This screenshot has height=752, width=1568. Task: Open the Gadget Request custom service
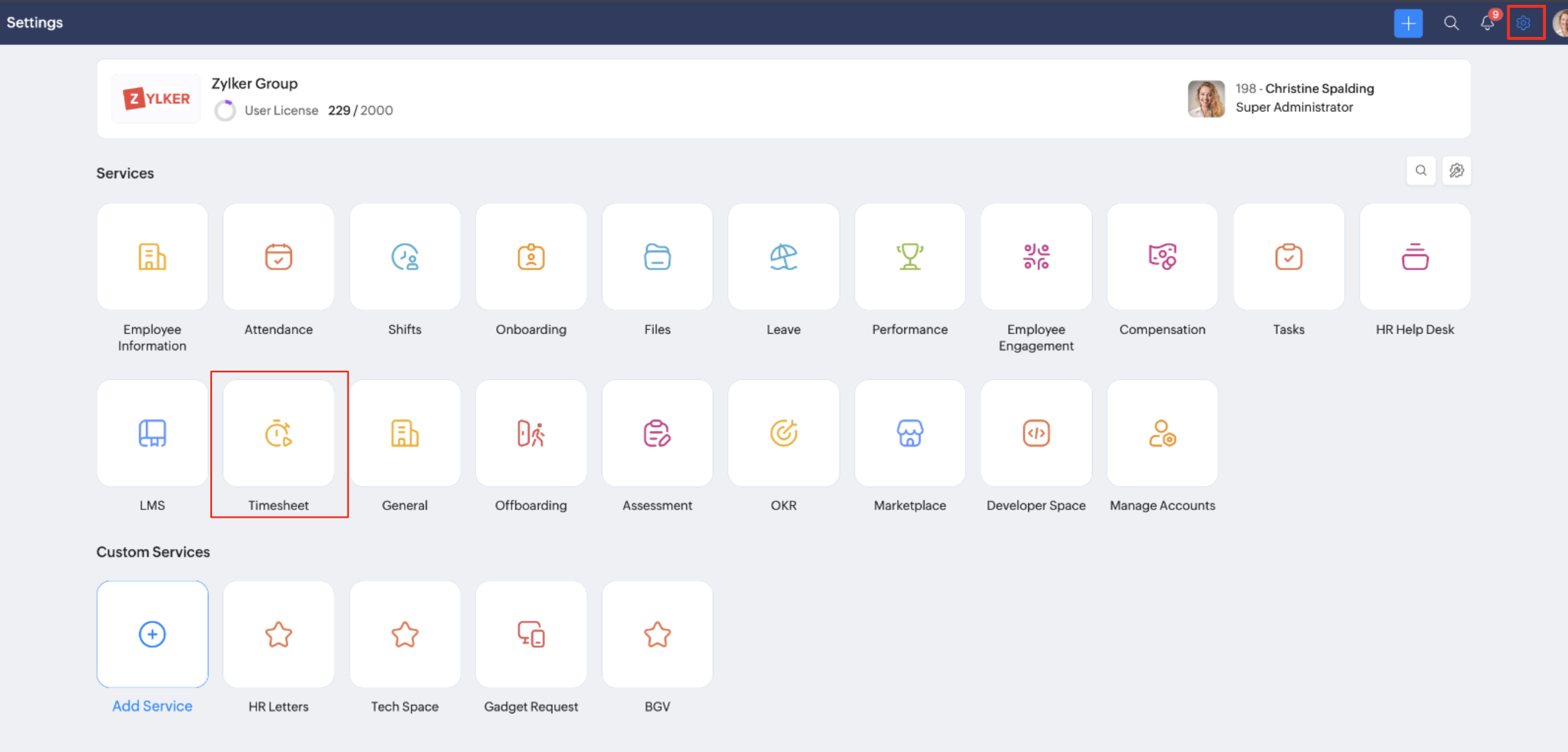[531, 635]
